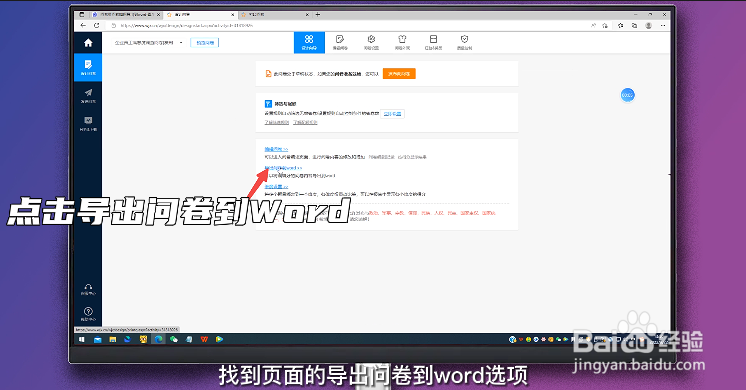Open the red WPS icon on the taskbar
Screen dimensions: 746x390
pyautogui.click(x=204, y=339)
